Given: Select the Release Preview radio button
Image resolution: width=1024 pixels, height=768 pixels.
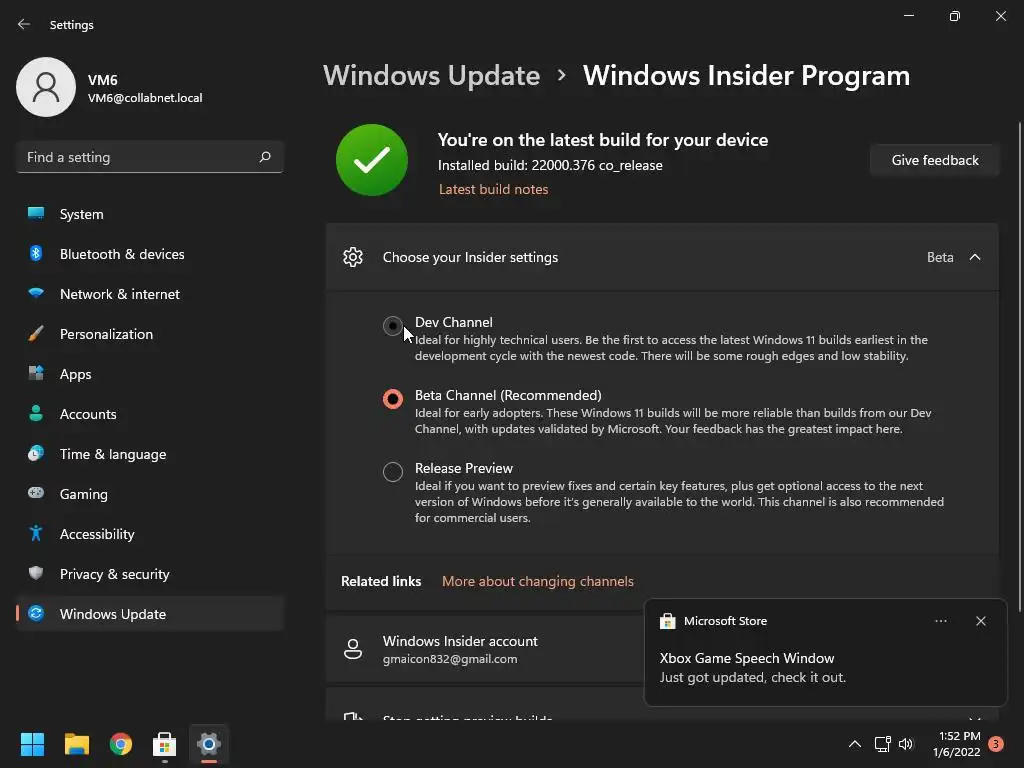Looking at the screenshot, I should 392,472.
